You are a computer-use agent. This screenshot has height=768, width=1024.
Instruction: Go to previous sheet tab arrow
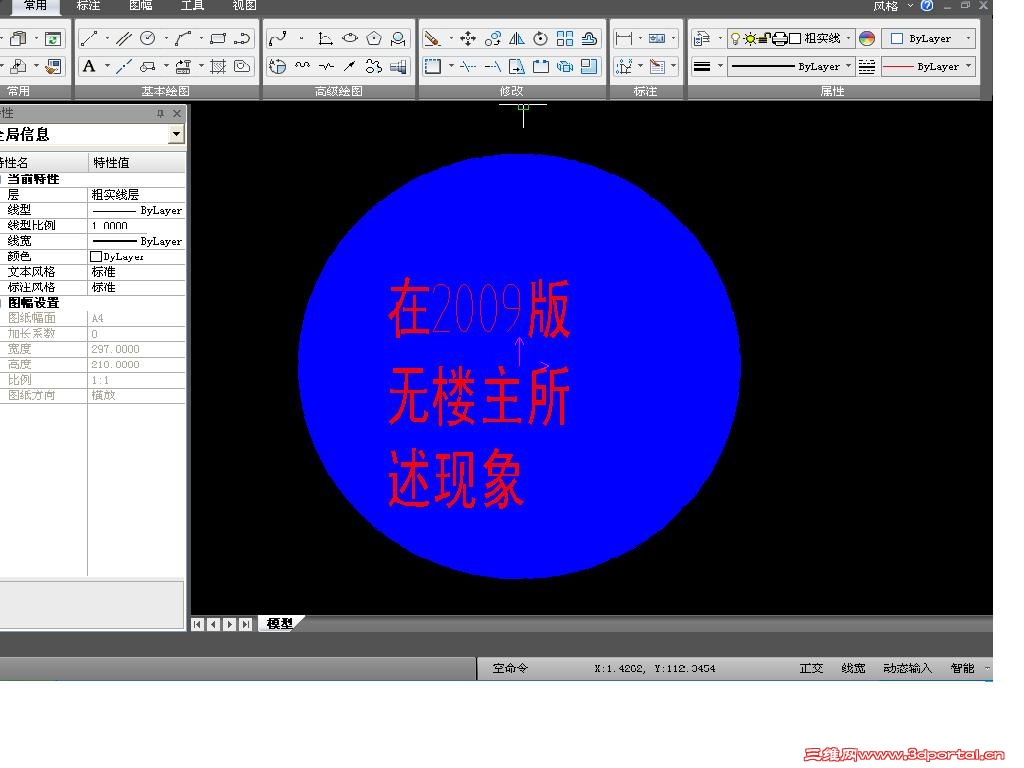click(x=214, y=624)
